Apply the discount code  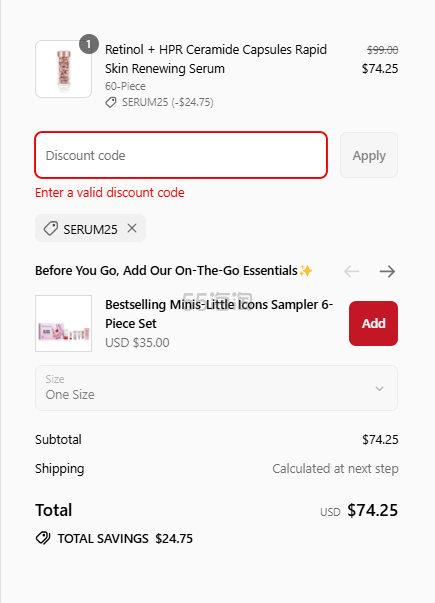tap(369, 155)
